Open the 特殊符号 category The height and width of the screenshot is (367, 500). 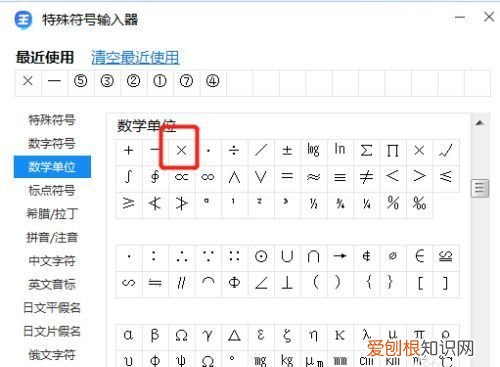click(52, 120)
